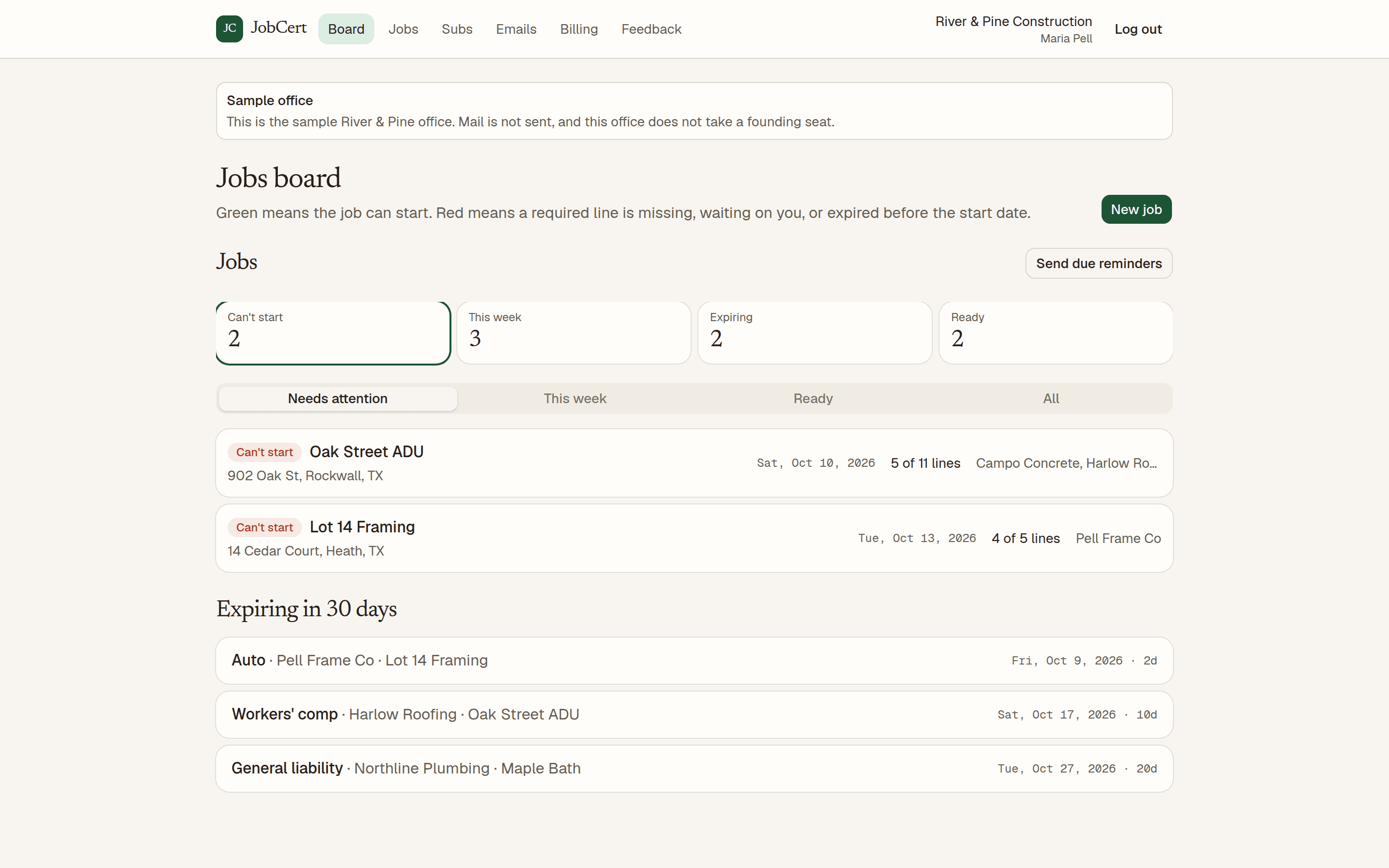
Task: Click Campo Concrete, Harlow Ro... subs text
Action: pos(1066,463)
